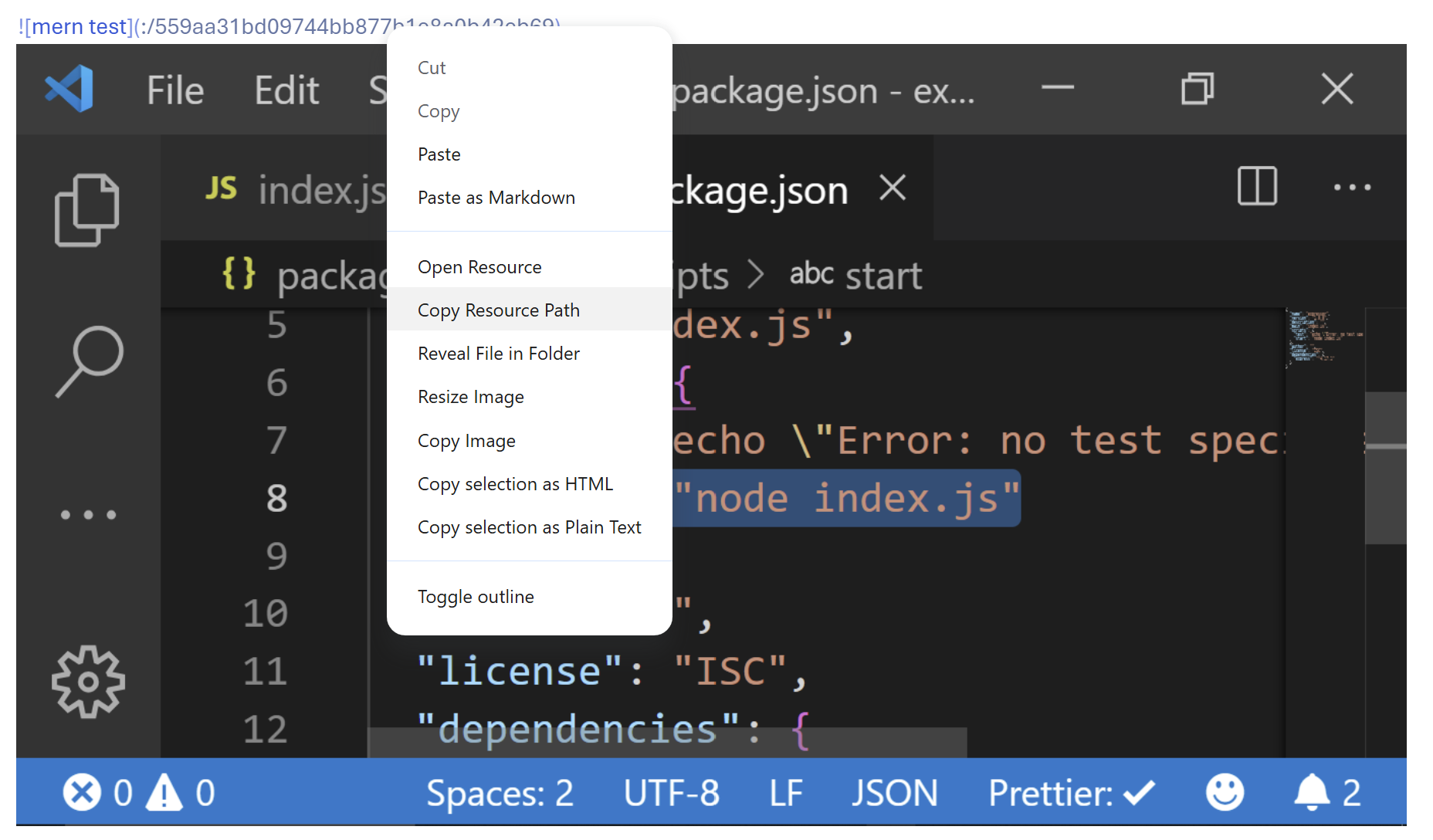Click line number 12 in gutter
The height and width of the screenshot is (840, 1433).
click(x=265, y=729)
